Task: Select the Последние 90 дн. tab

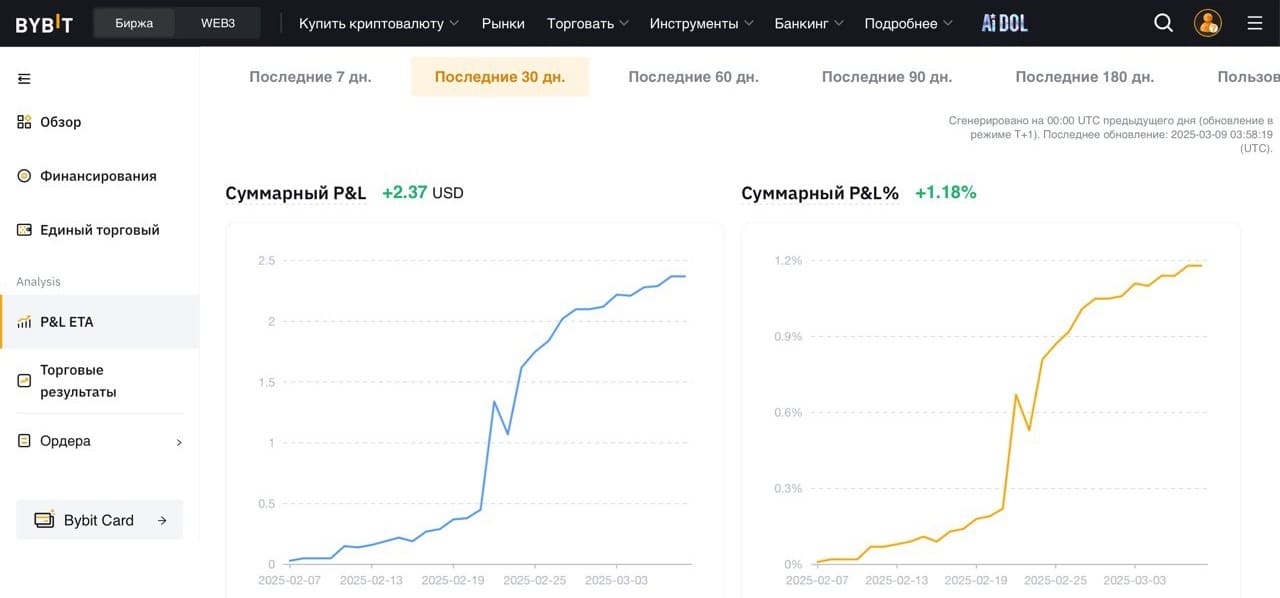Action: (887, 77)
